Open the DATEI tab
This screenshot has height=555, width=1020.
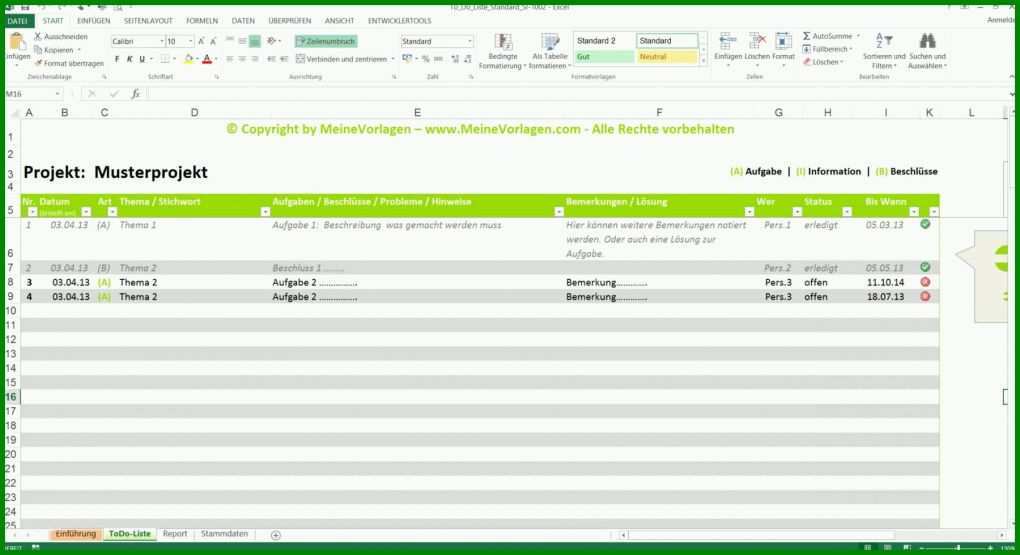pos(18,21)
